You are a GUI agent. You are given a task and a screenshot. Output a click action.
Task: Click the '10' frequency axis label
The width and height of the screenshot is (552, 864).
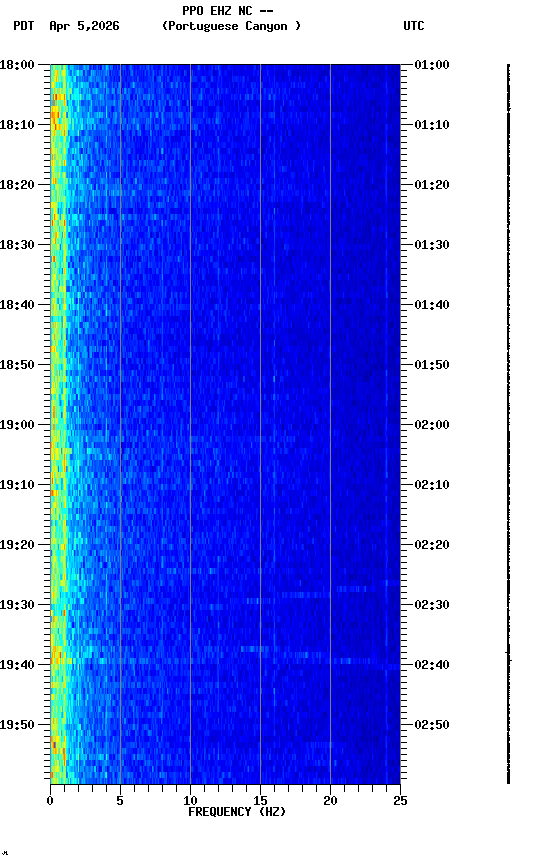pyautogui.click(x=190, y=801)
